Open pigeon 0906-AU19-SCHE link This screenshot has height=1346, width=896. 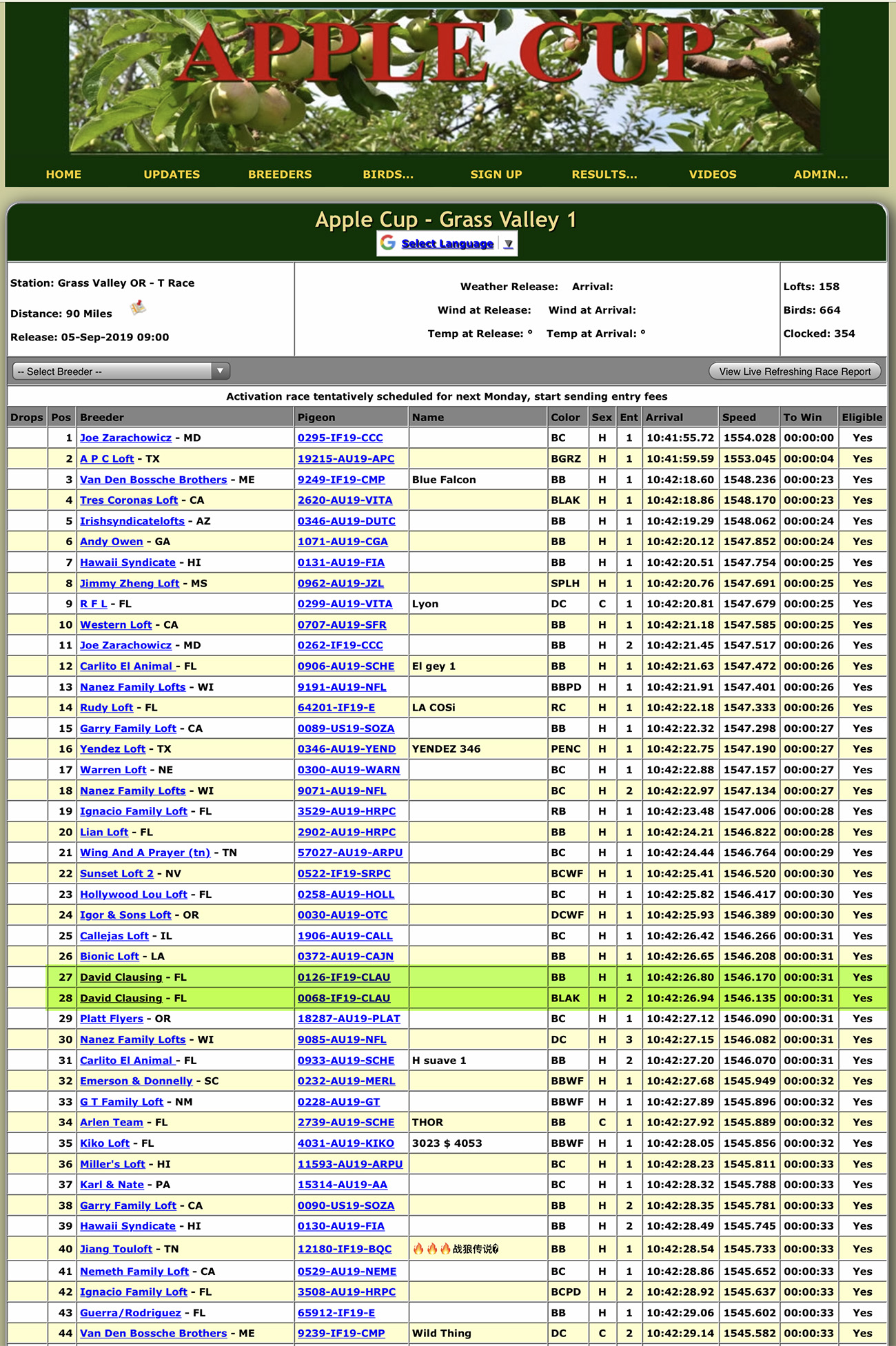click(x=346, y=666)
